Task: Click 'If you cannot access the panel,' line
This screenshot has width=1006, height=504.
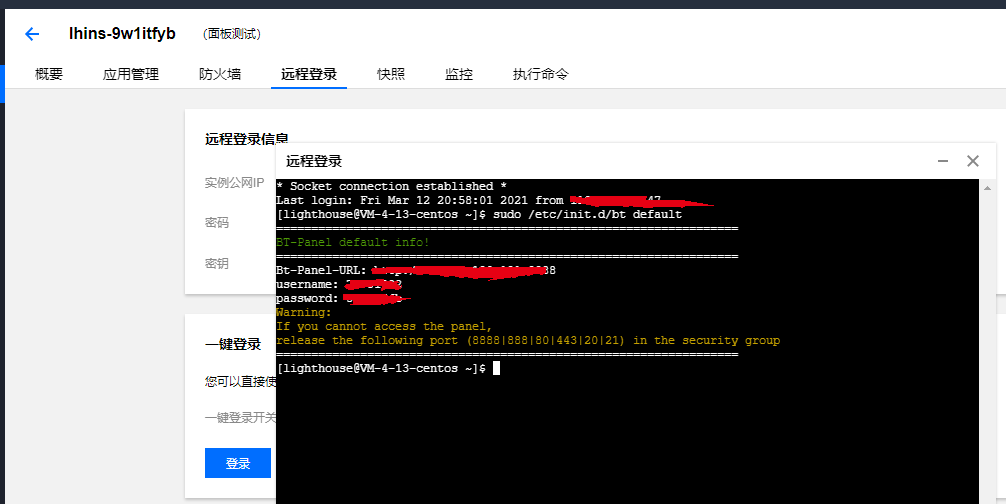Action: click(x=384, y=327)
